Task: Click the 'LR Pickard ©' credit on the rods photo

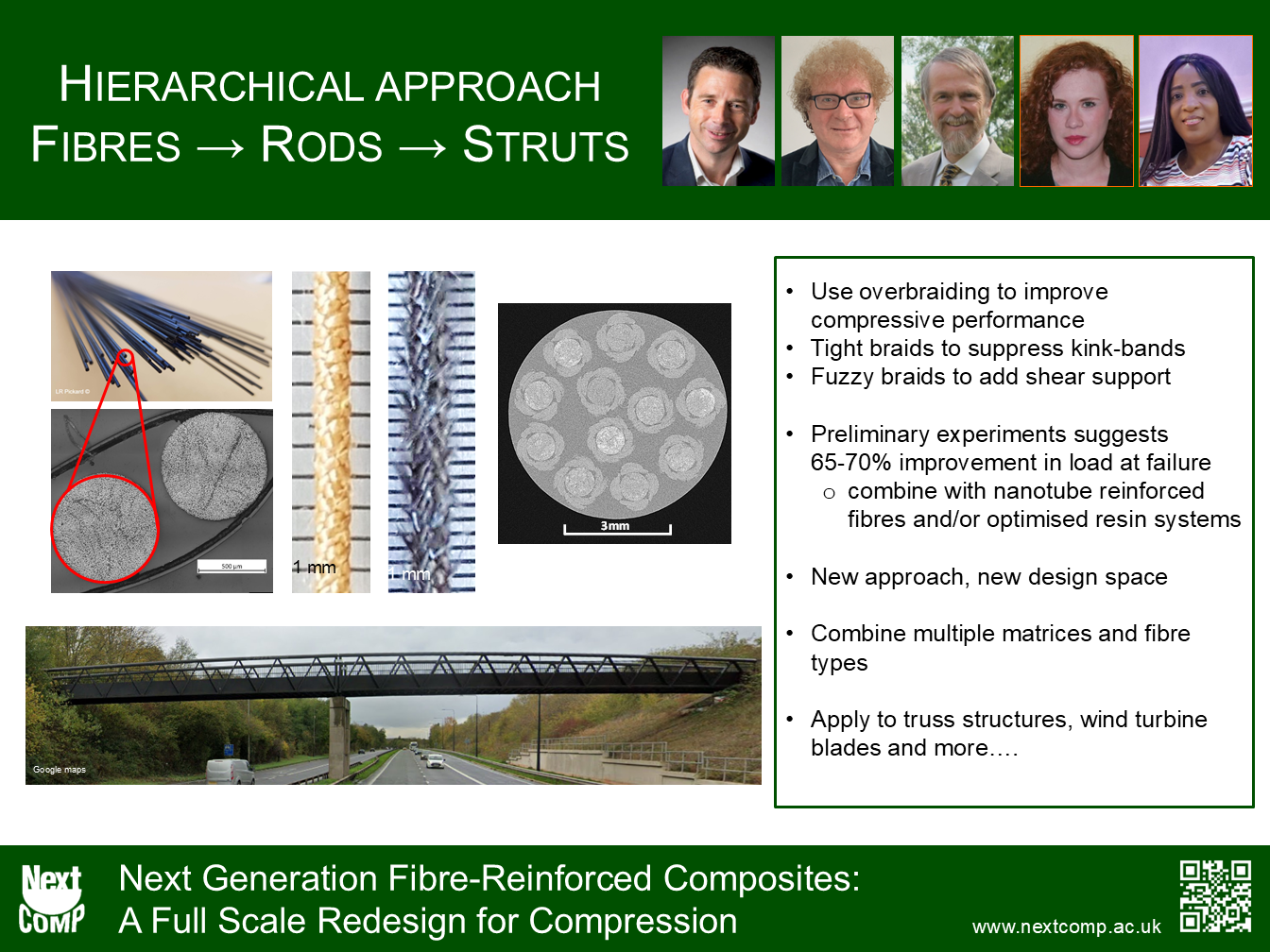Action: (x=73, y=391)
